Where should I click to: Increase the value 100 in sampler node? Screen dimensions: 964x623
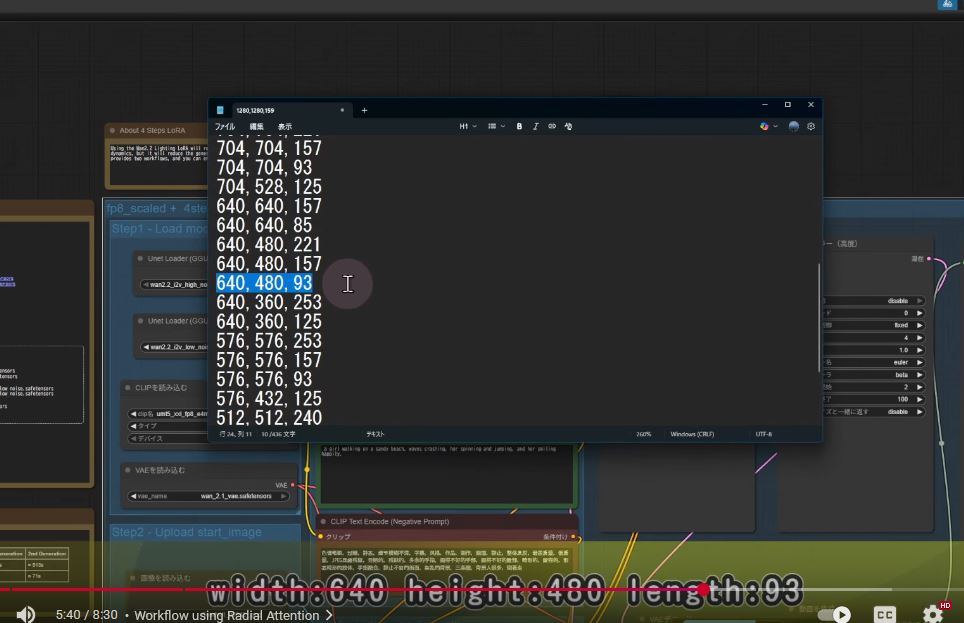point(920,399)
